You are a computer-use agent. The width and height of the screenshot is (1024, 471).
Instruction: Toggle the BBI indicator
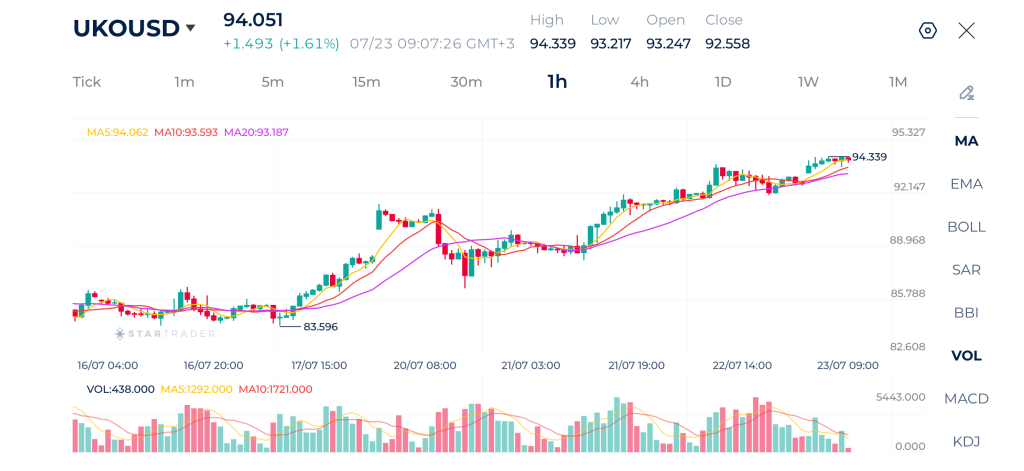(x=967, y=313)
